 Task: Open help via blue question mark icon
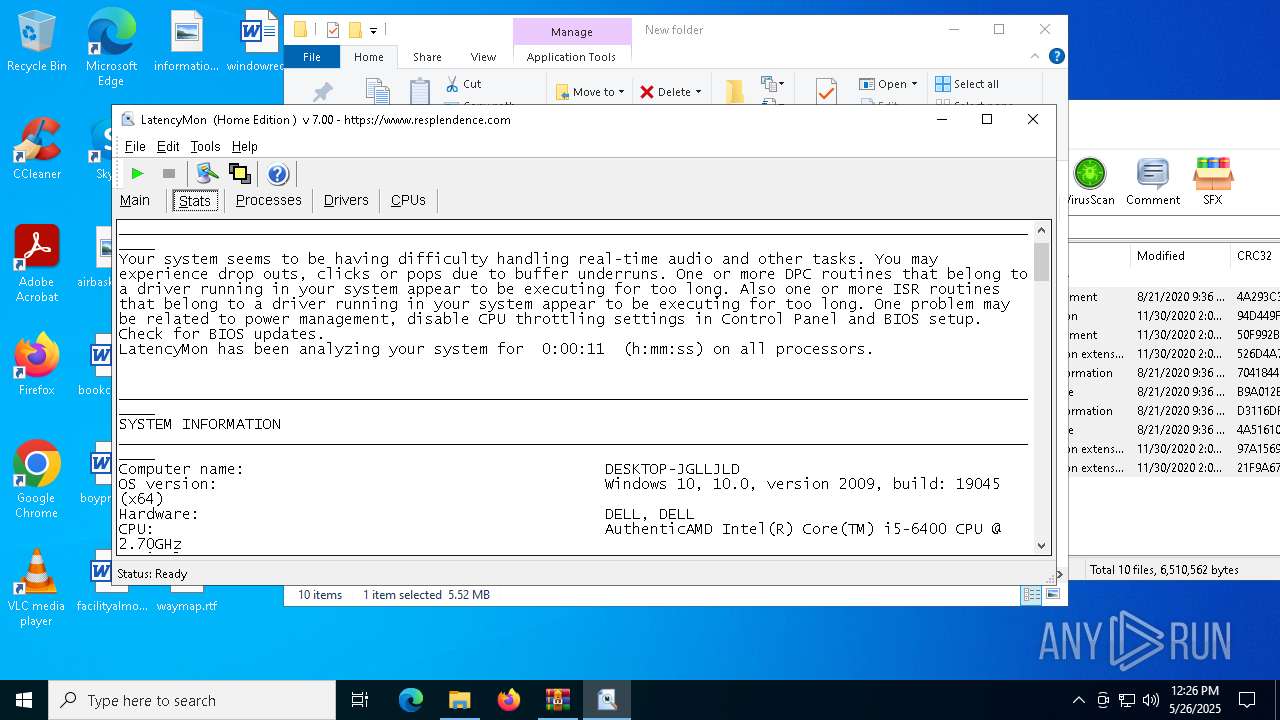[x=278, y=174]
